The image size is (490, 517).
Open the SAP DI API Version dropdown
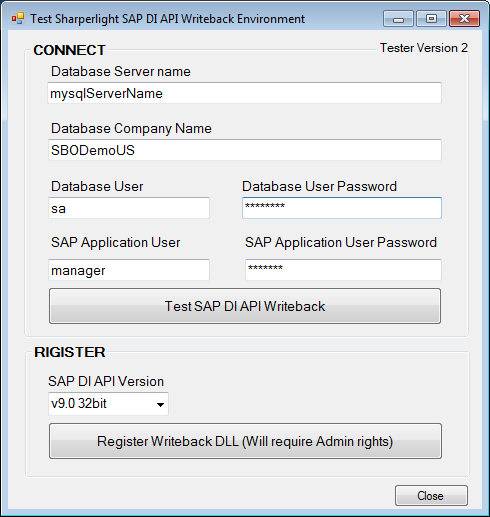pos(108,404)
